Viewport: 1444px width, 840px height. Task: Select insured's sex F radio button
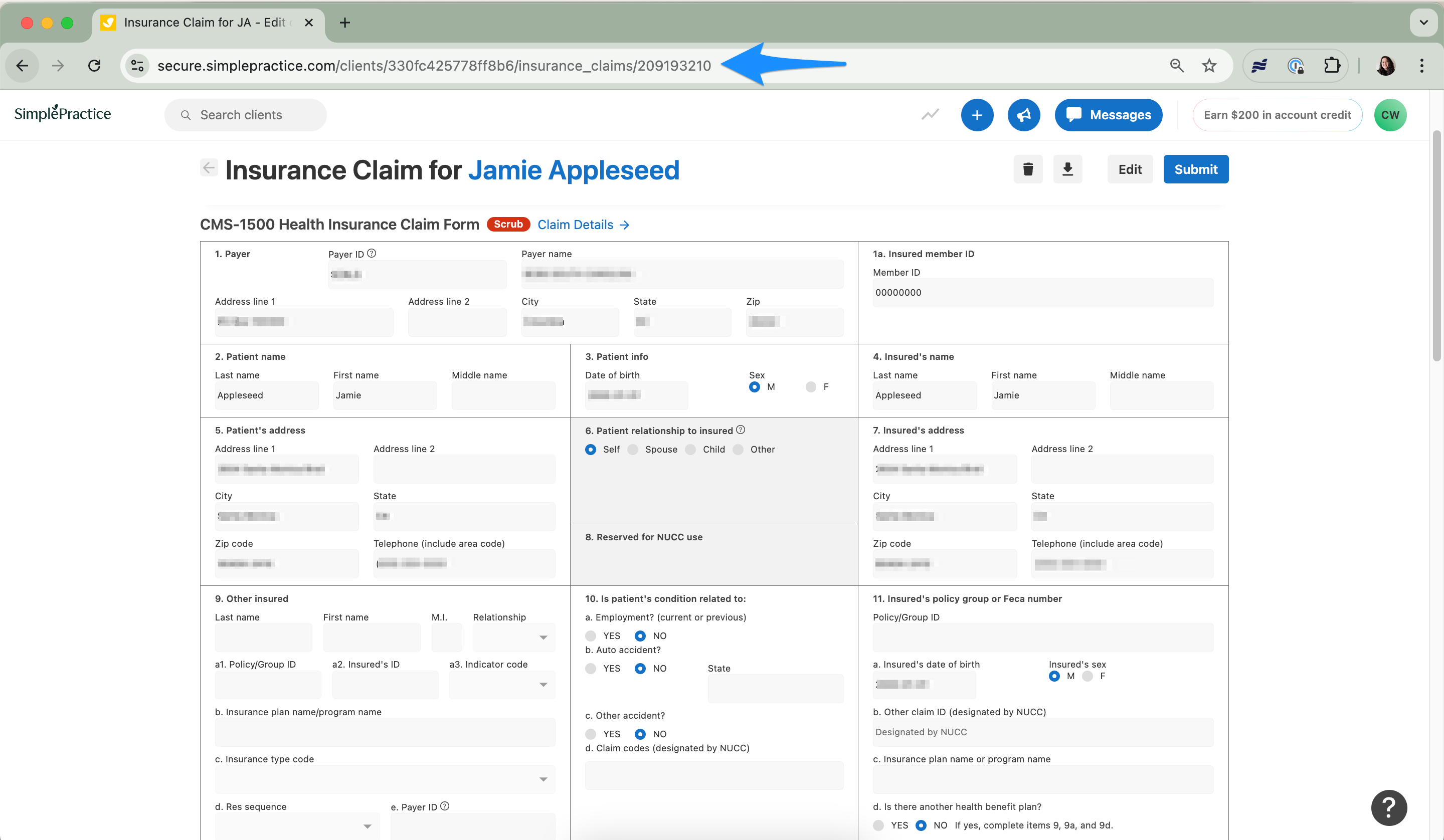(1088, 676)
